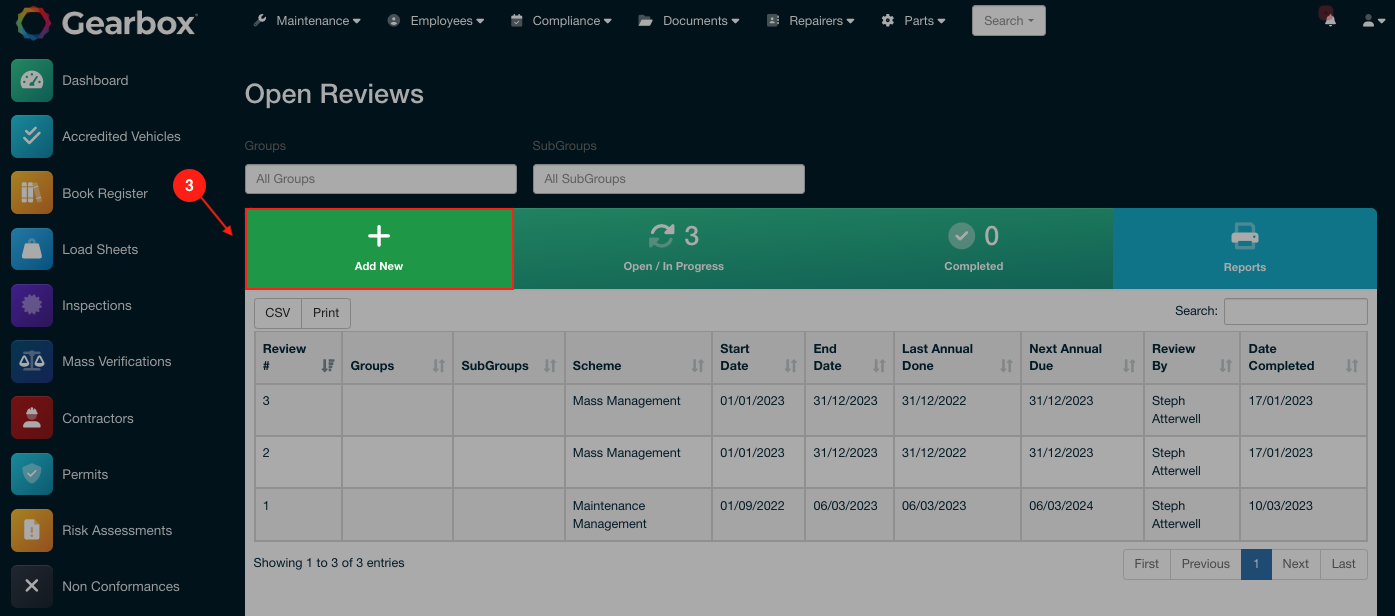1395x616 pixels.
Task: Click review number 2 cell
Action: [x=298, y=462]
